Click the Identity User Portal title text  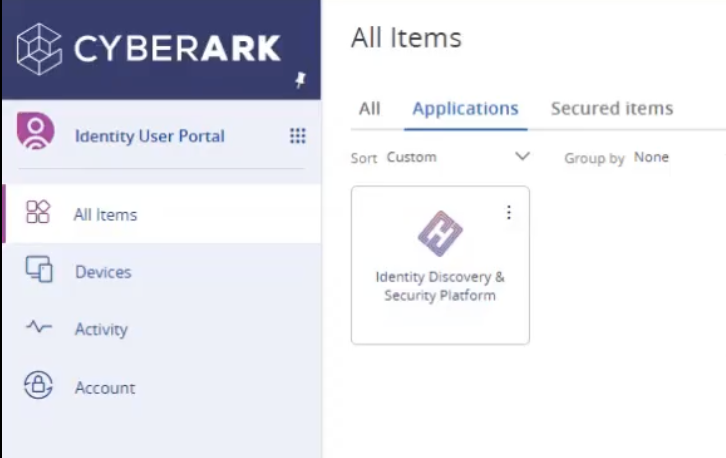point(150,136)
